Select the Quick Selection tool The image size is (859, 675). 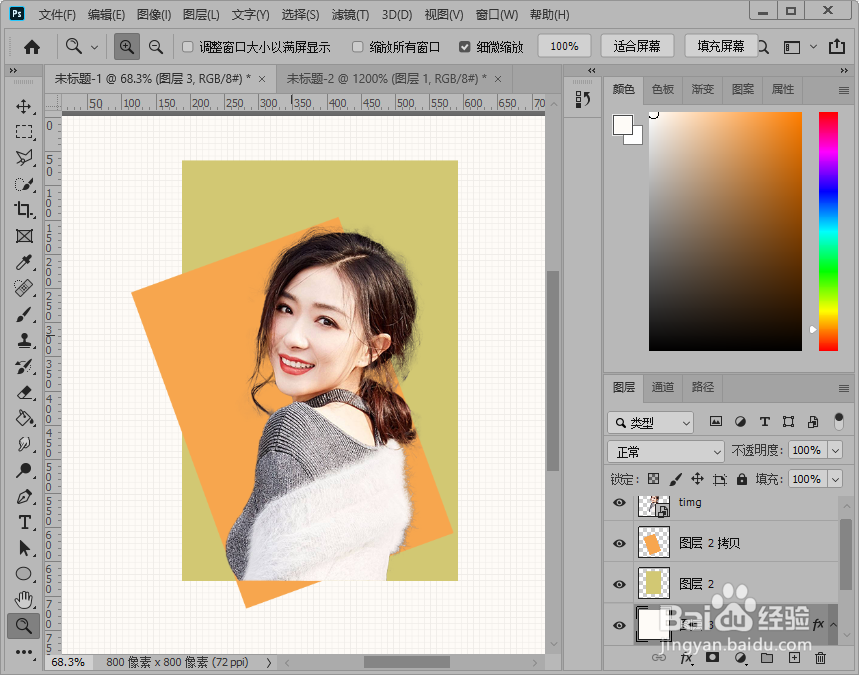pos(24,184)
